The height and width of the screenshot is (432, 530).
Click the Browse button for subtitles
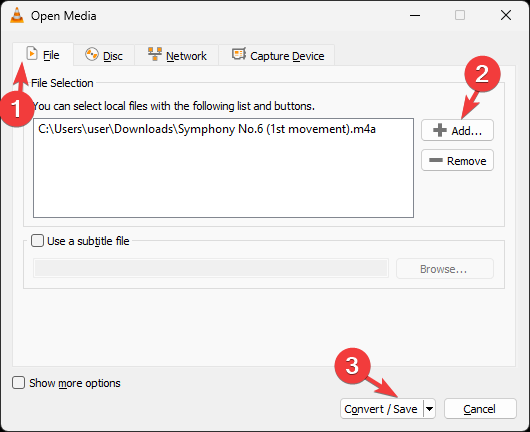pyautogui.click(x=444, y=269)
